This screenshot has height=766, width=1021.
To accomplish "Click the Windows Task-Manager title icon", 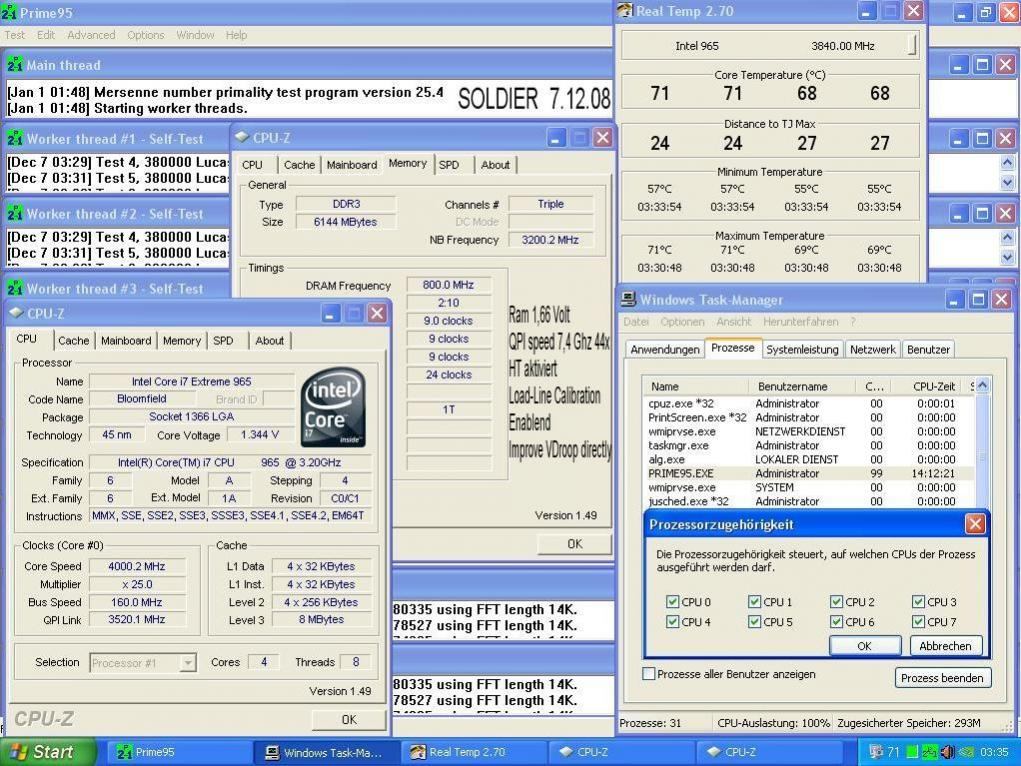I will pyautogui.click(x=628, y=299).
